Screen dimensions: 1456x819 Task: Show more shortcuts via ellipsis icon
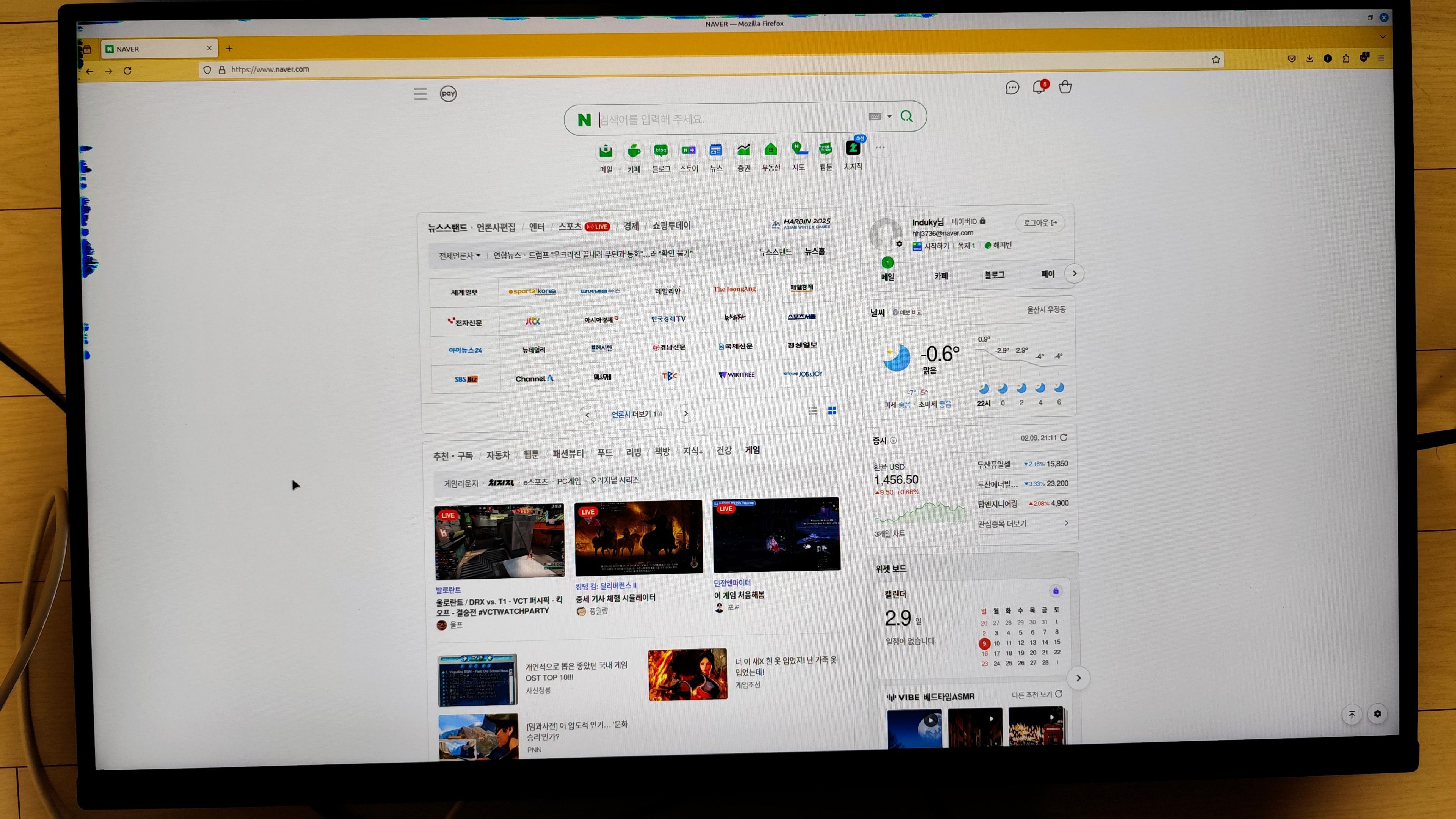(x=880, y=147)
